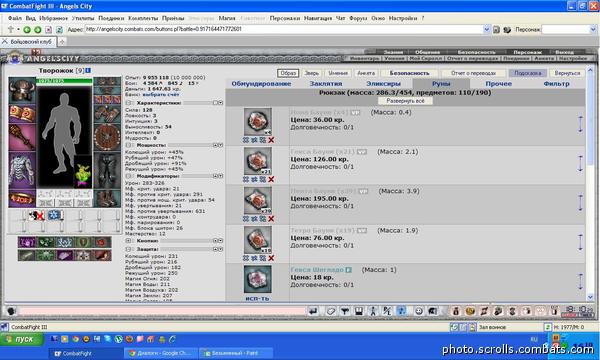Click the smiley face icon in chat bar
This screenshot has height=360, width=600.
419,311
